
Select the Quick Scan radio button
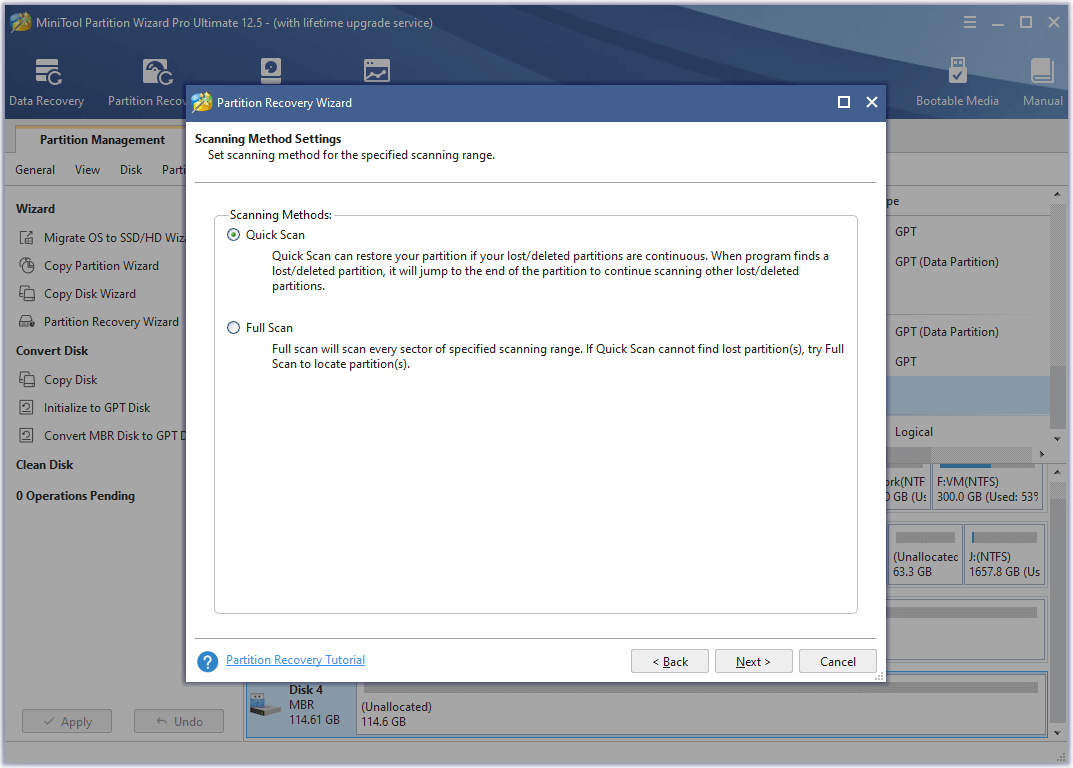[233, 235]
